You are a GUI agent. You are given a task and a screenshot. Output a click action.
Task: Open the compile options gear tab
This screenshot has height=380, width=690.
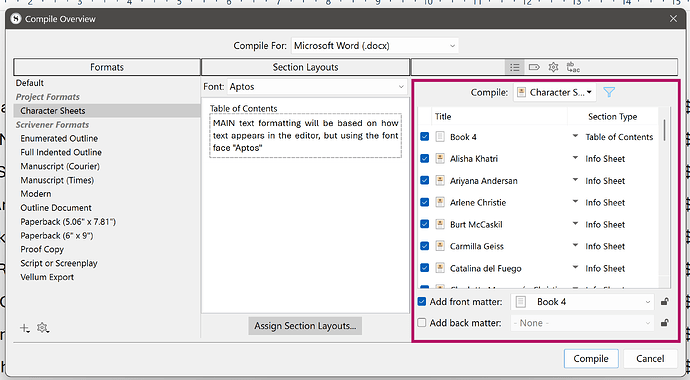[x=553, y=67]
